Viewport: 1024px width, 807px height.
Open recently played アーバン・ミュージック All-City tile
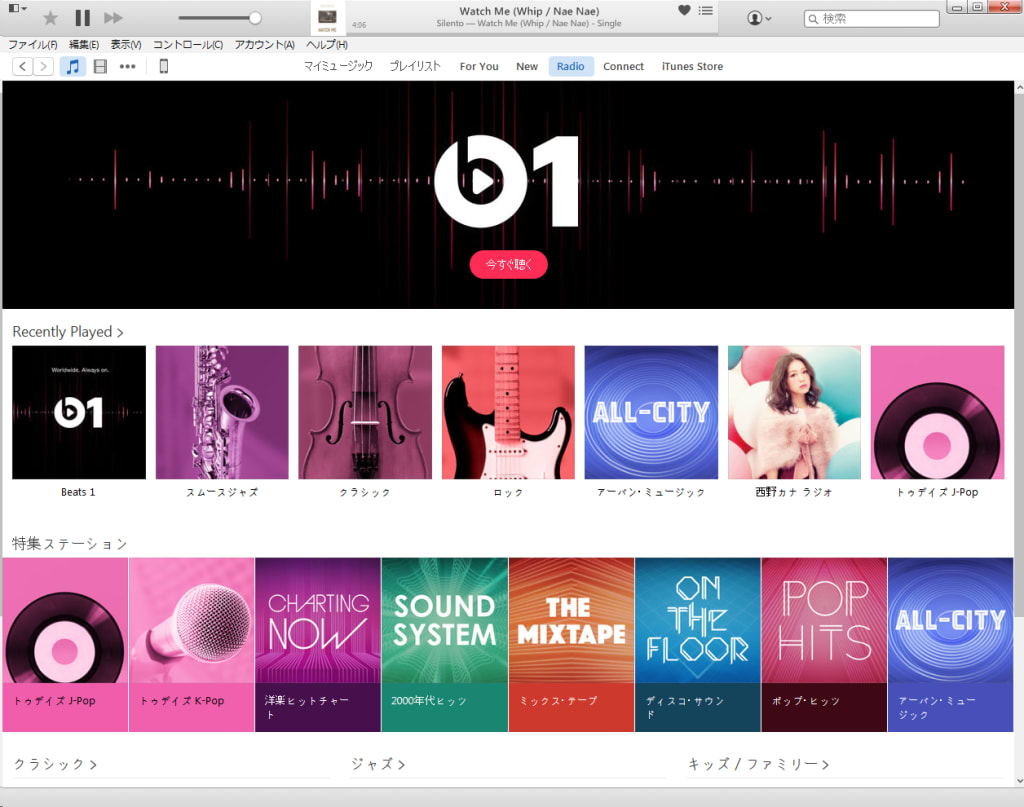click(651, 412)
